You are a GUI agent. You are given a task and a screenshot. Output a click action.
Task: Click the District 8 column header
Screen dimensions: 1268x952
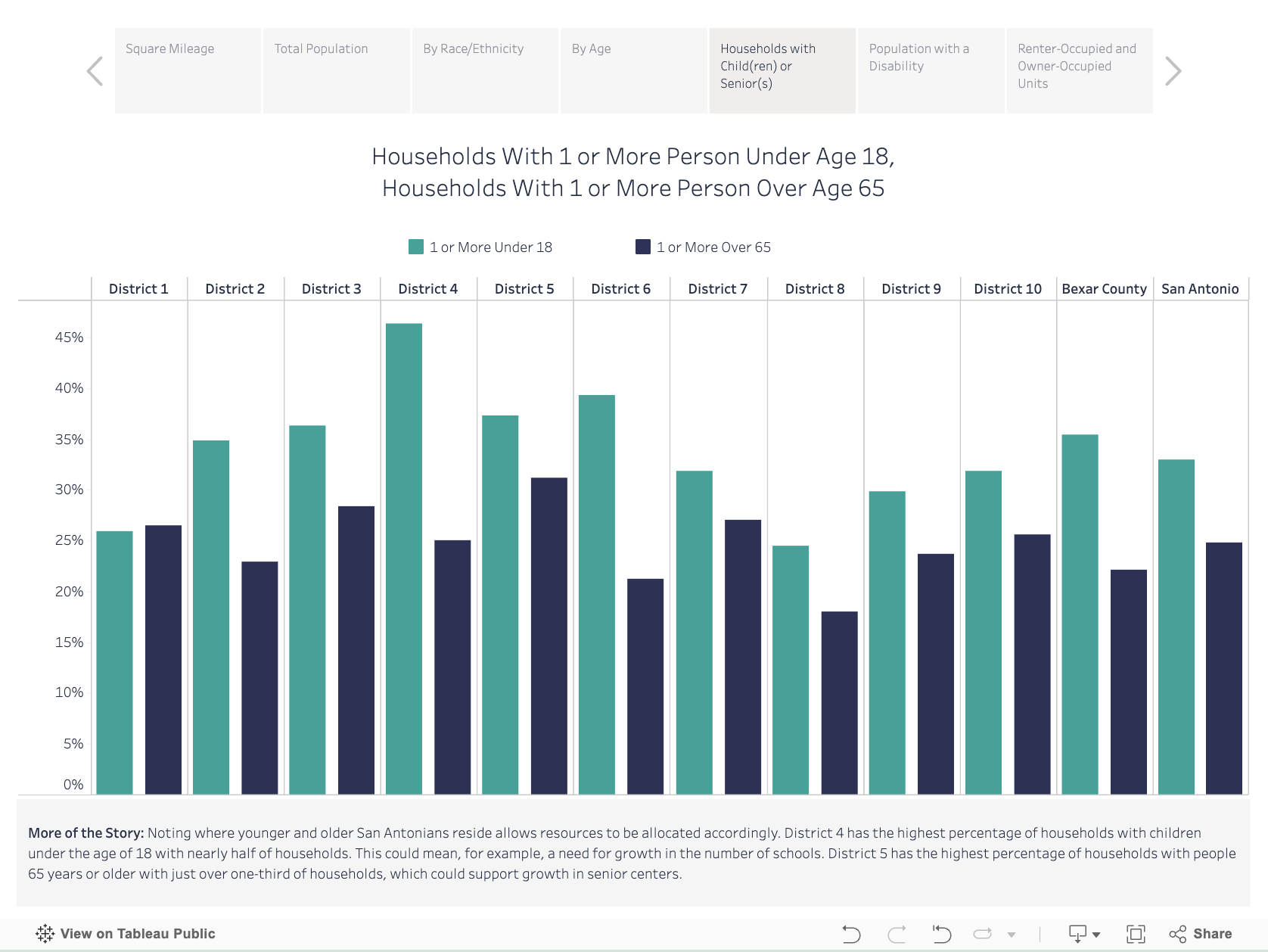point(815,288)
